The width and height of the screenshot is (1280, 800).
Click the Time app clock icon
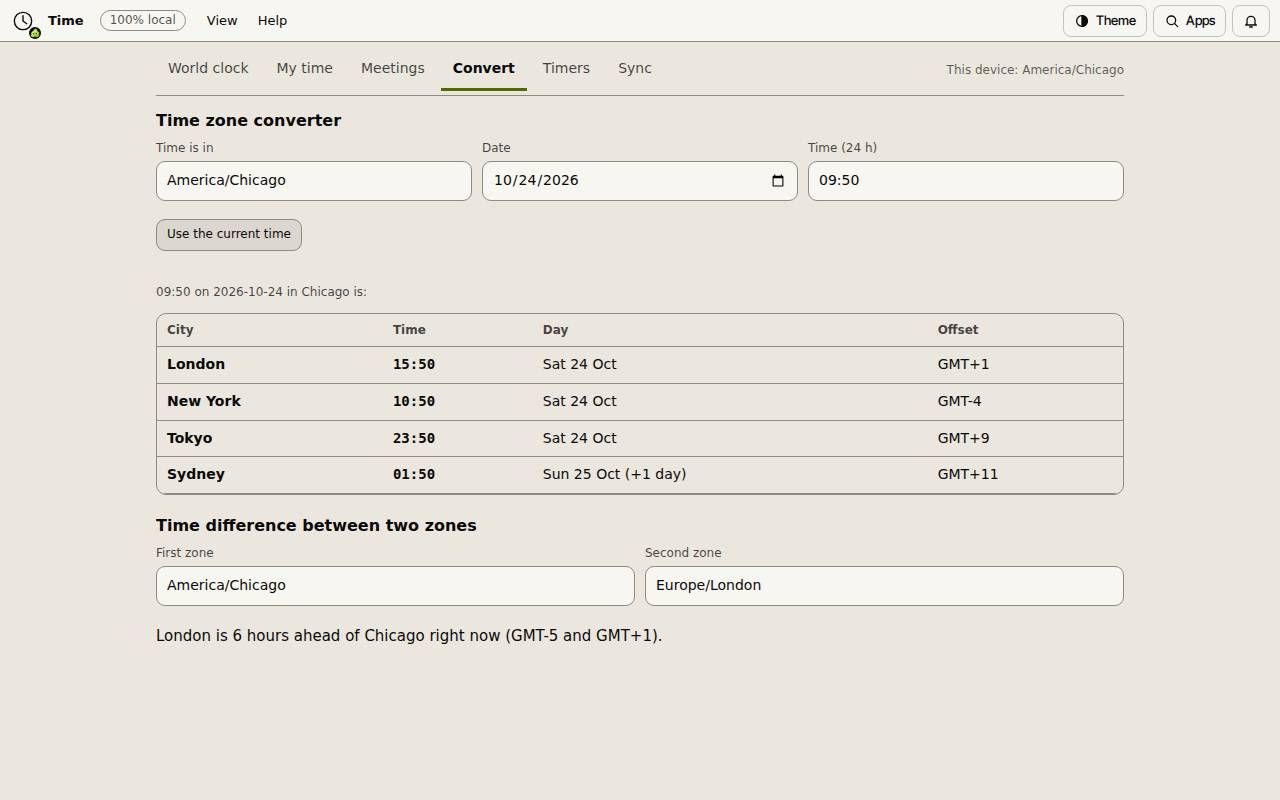[x=25, y=21]
